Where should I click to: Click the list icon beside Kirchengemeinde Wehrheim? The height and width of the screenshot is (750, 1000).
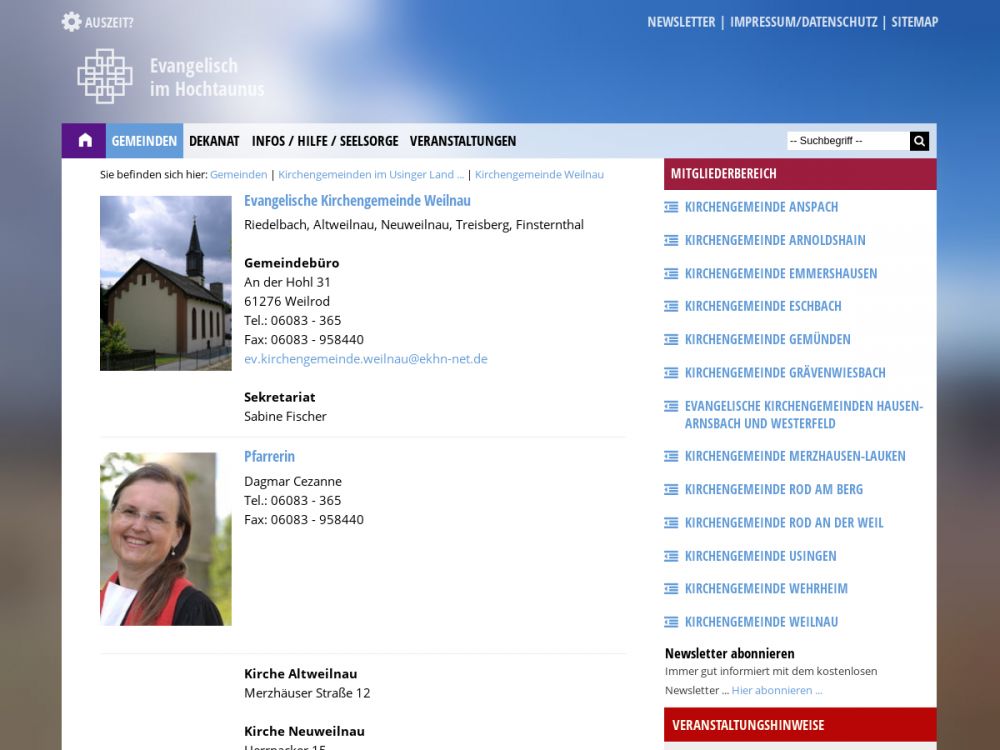tap(671, 589)
